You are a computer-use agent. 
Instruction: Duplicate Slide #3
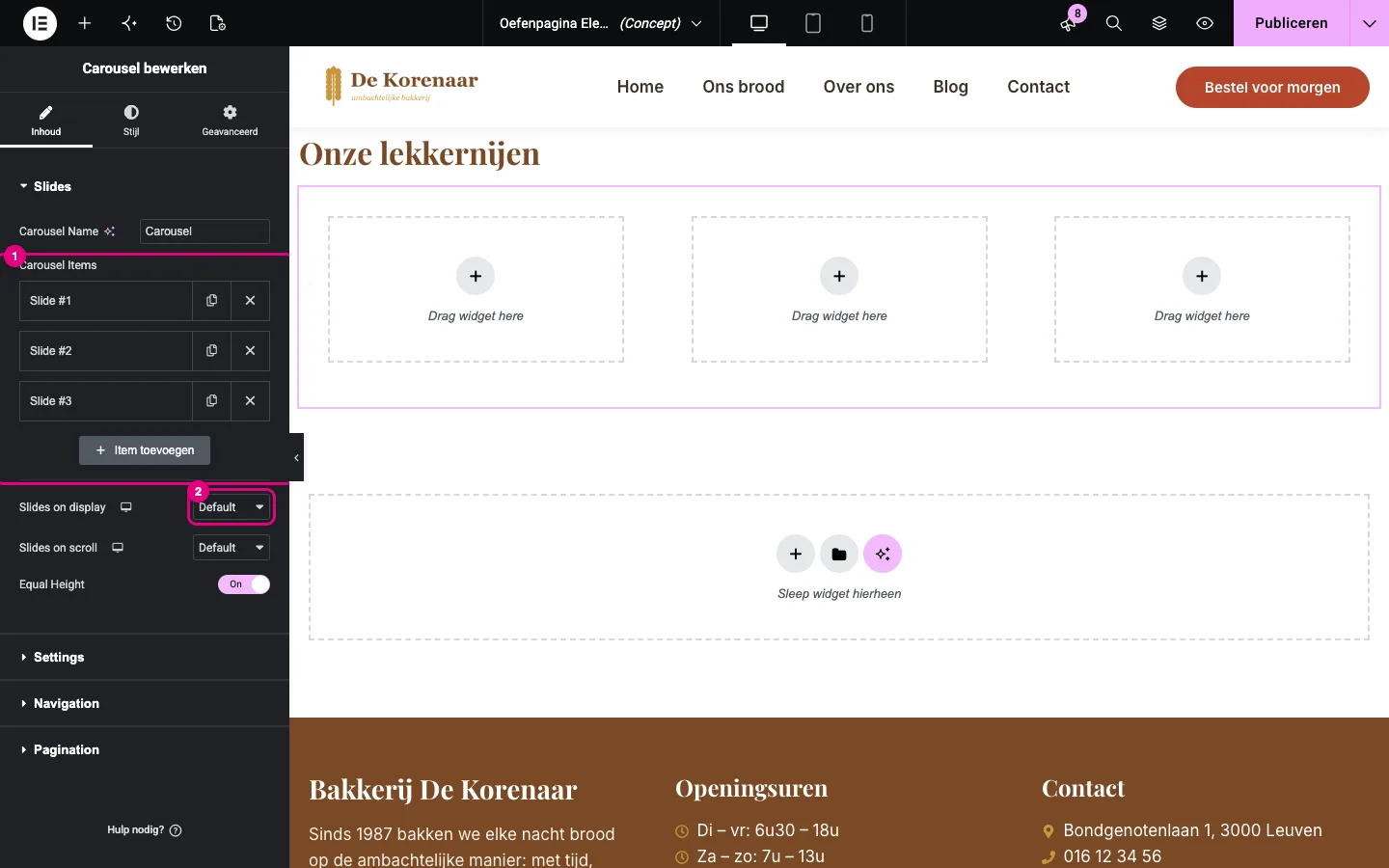tap(211, 401)
